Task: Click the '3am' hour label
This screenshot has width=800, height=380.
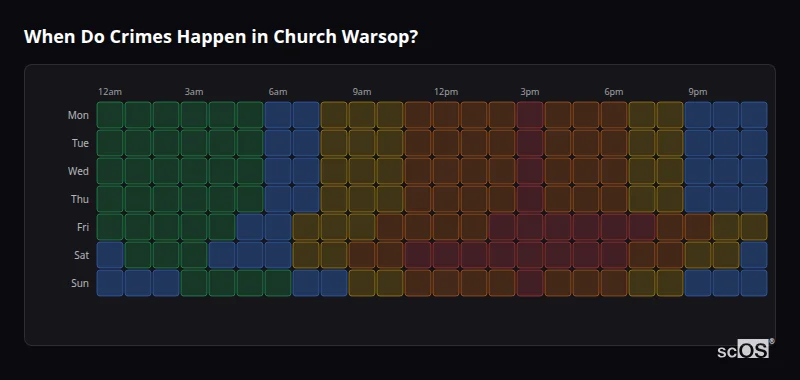Action: point(194,92)
